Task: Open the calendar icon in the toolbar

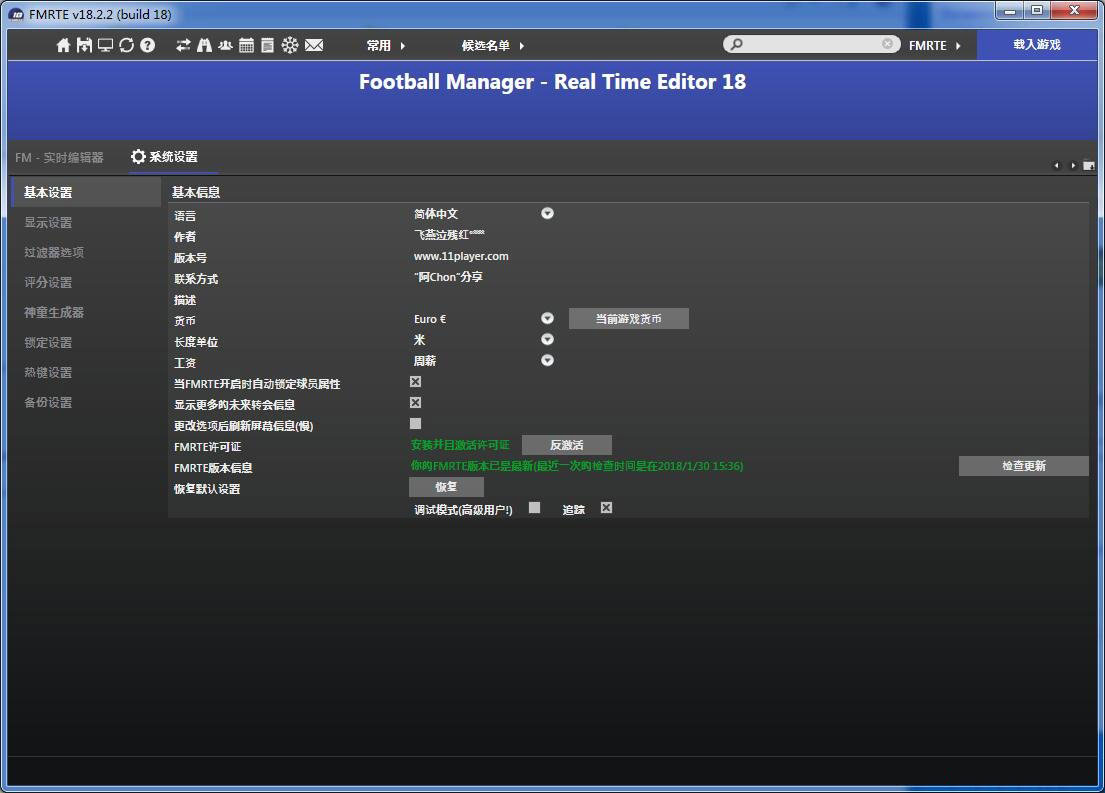Action: point(247,45)
